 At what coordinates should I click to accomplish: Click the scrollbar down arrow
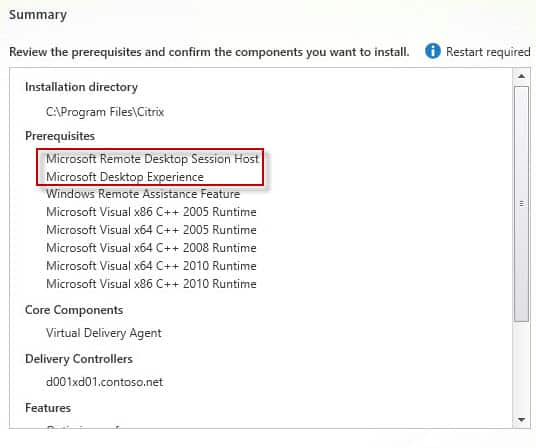pos(521,420)
